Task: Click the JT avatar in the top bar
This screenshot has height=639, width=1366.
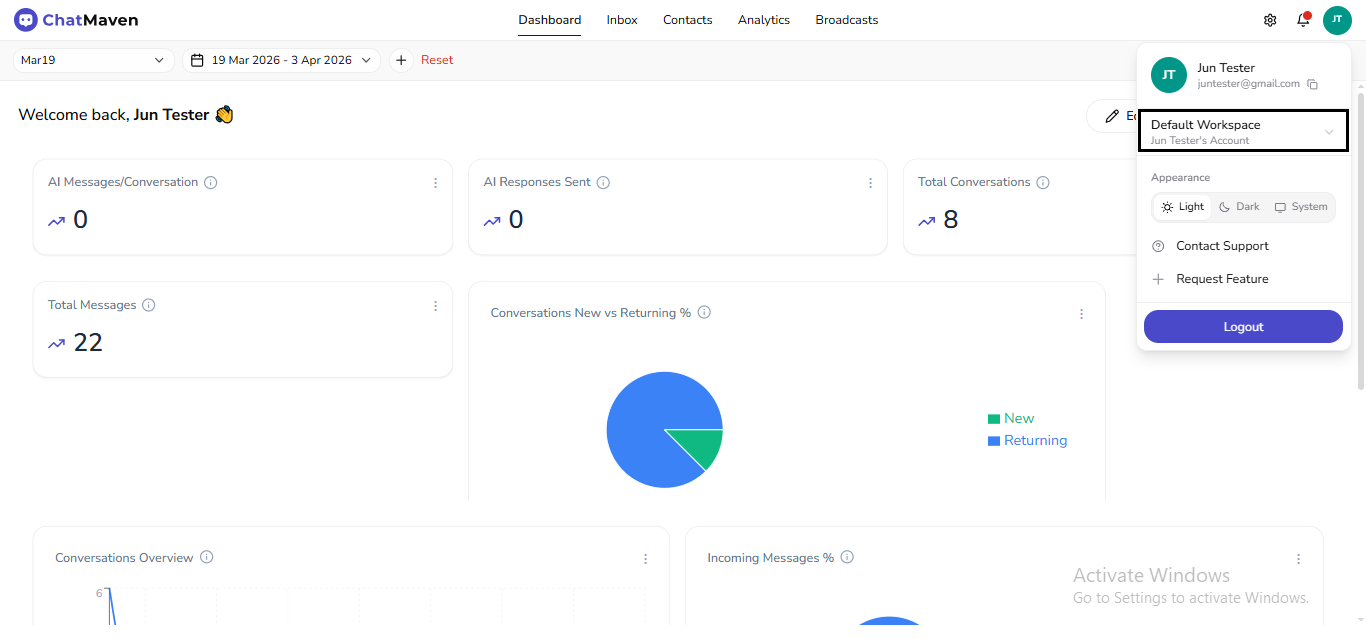Action: [1337, 19]
